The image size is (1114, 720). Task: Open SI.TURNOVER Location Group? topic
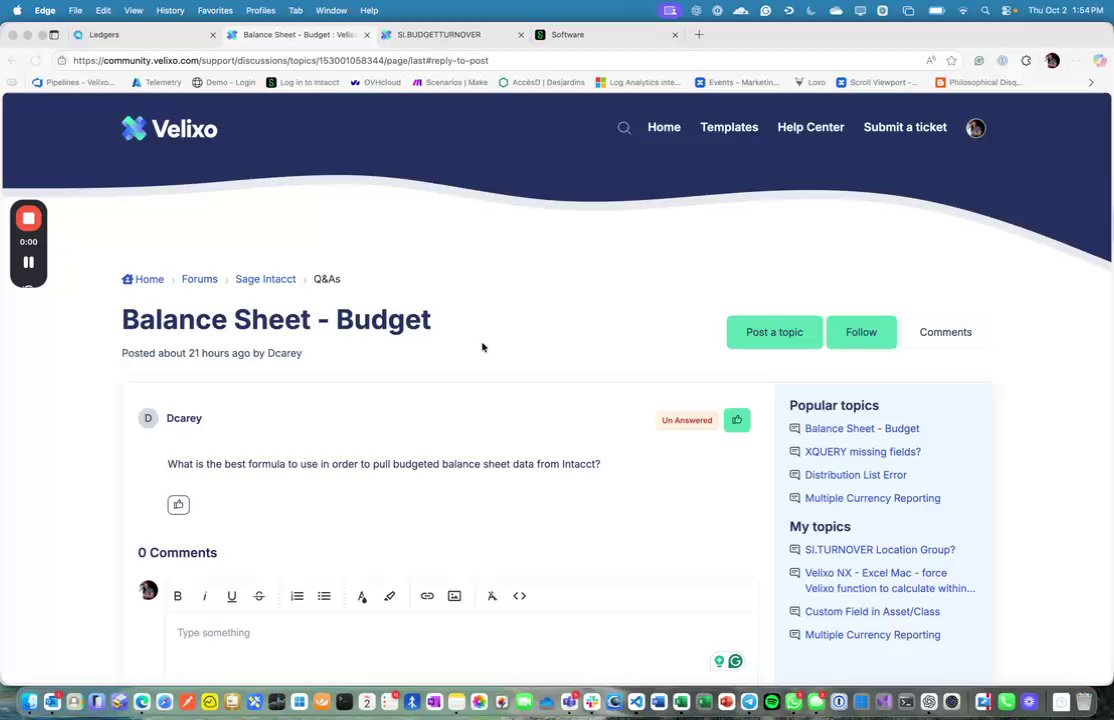coord(880,549)
